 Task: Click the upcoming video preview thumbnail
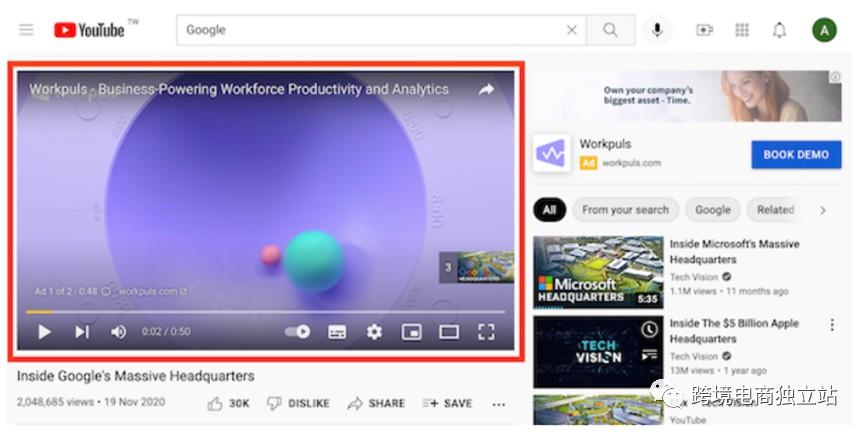477,268
